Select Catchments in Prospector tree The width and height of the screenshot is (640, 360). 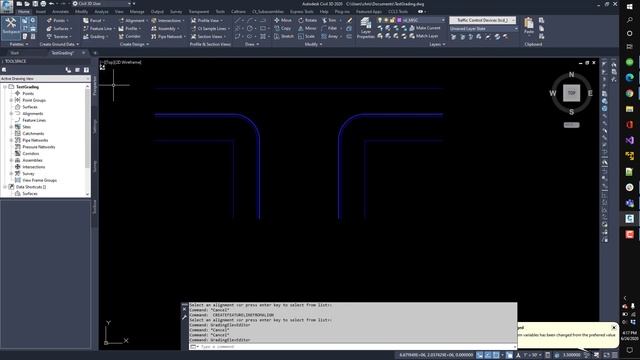33,134
